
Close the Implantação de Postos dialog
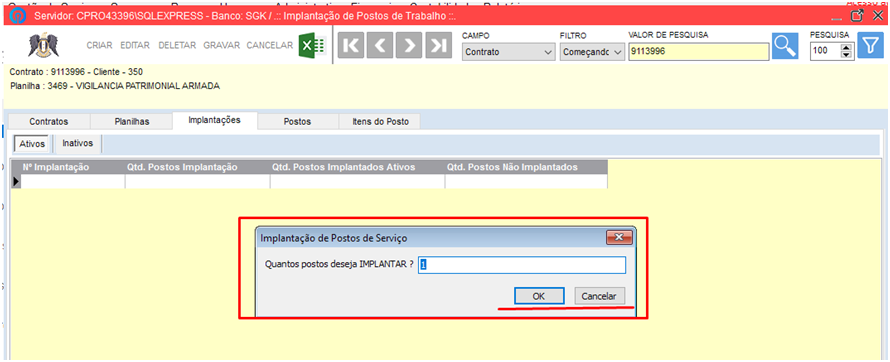click(619, 237)
